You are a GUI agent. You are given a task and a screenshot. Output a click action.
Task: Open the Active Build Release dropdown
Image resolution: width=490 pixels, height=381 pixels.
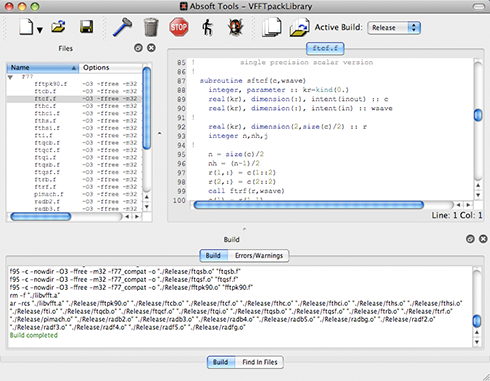coord(394,28)
